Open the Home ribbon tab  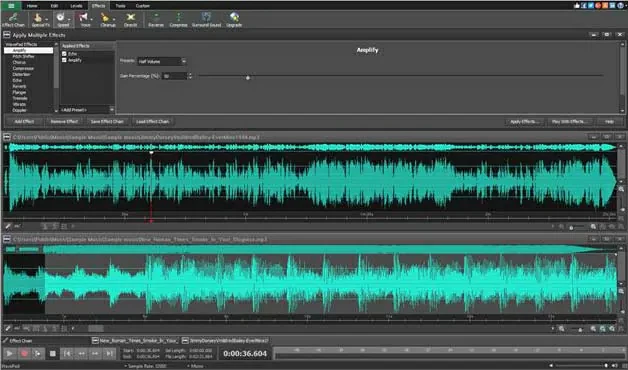pos(32,6)
